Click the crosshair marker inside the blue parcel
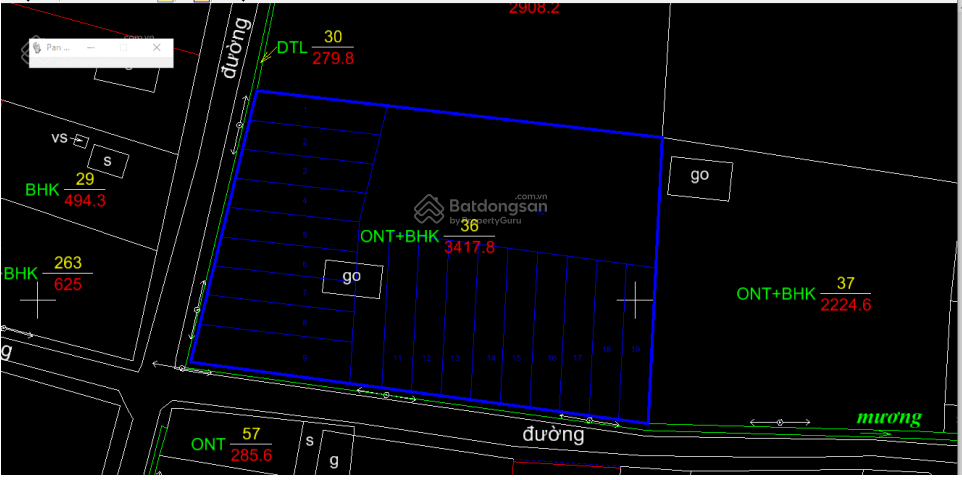 point(634,300)
